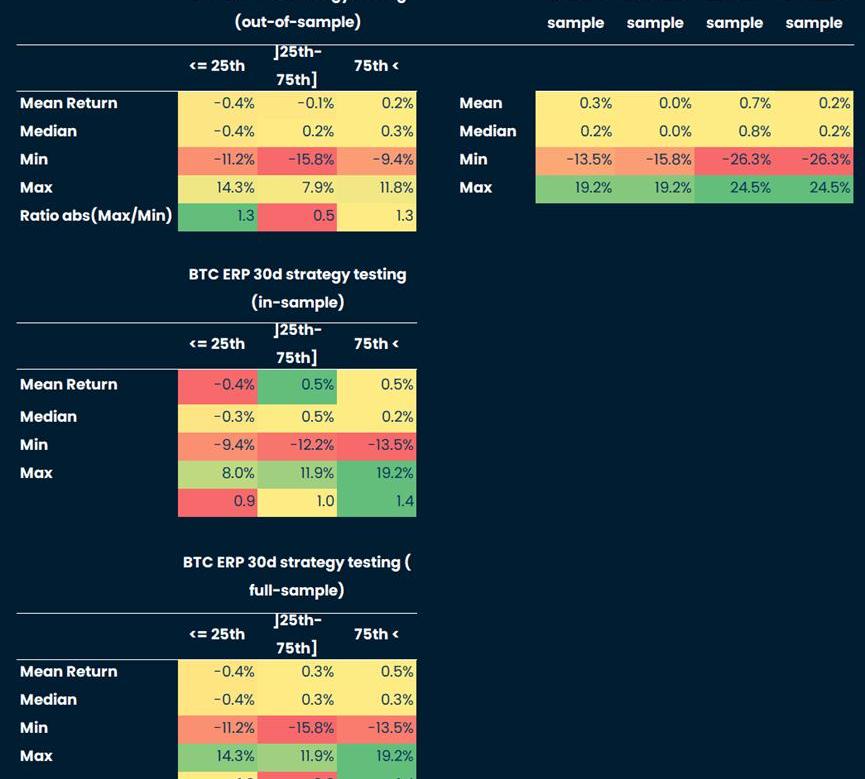Select the green 0.5% Mean Return cell in in-sample table
The width and height of the screenshot is (865, 779).
(x=297, y=384)
